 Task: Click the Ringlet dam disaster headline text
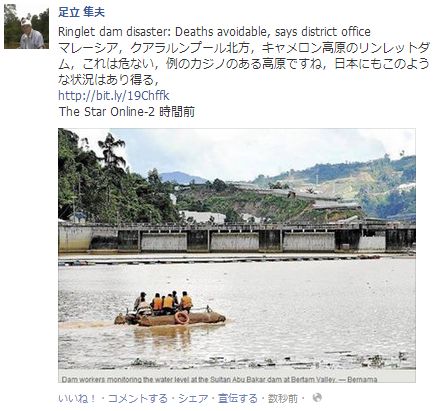click(x=214, y=32)
